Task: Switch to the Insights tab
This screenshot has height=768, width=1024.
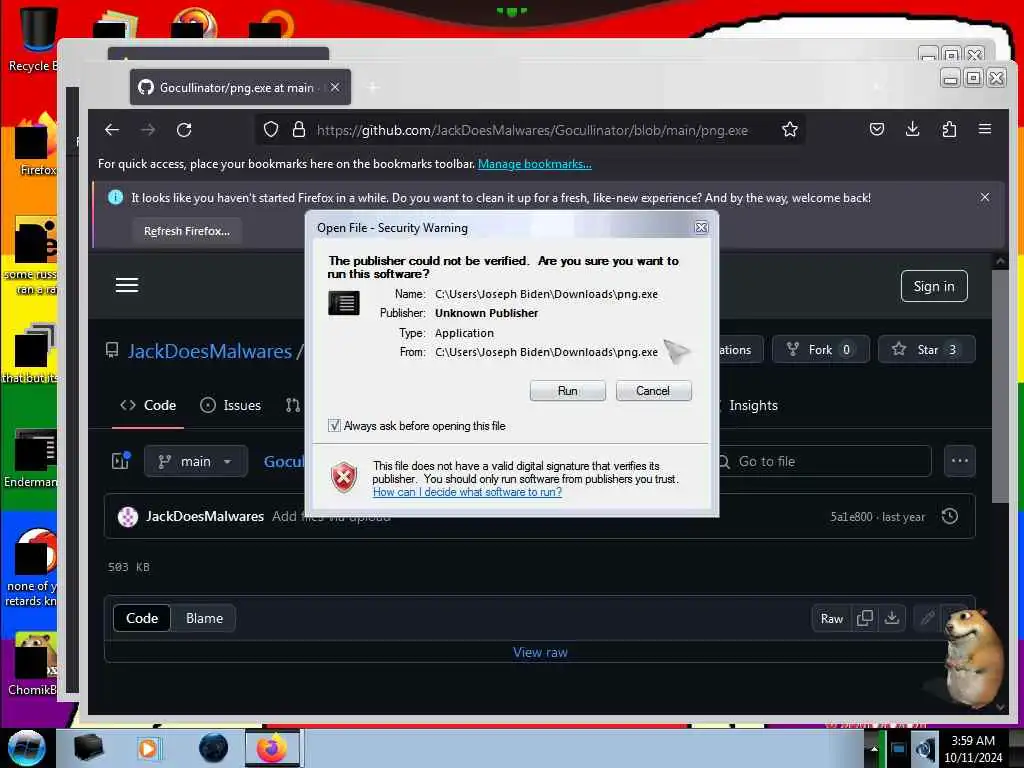Action: 753,406
